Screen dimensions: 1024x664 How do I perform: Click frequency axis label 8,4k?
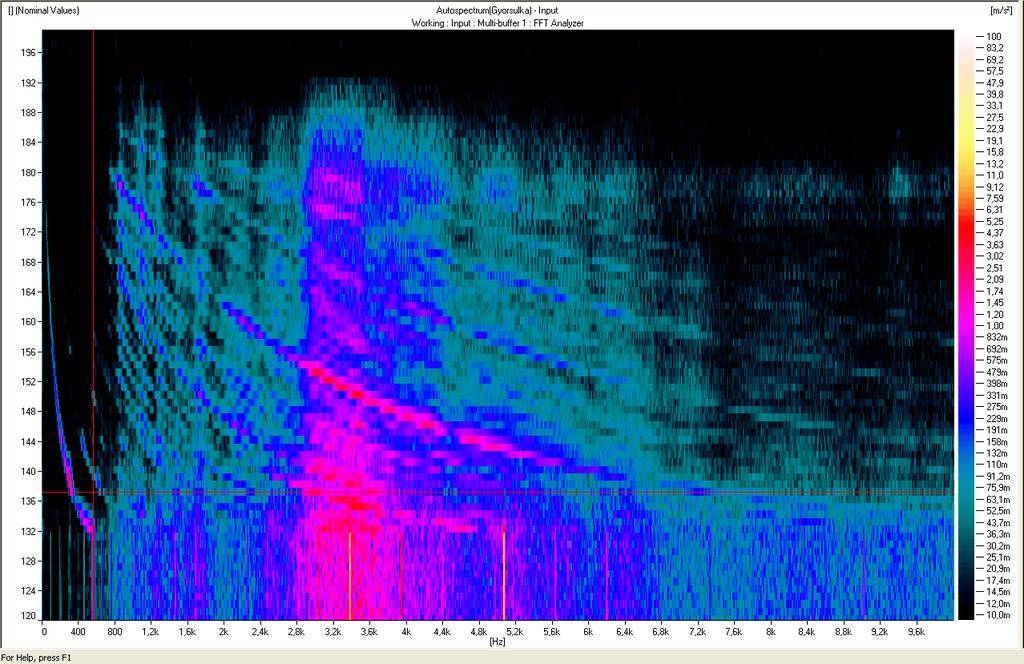coord(807,632)
